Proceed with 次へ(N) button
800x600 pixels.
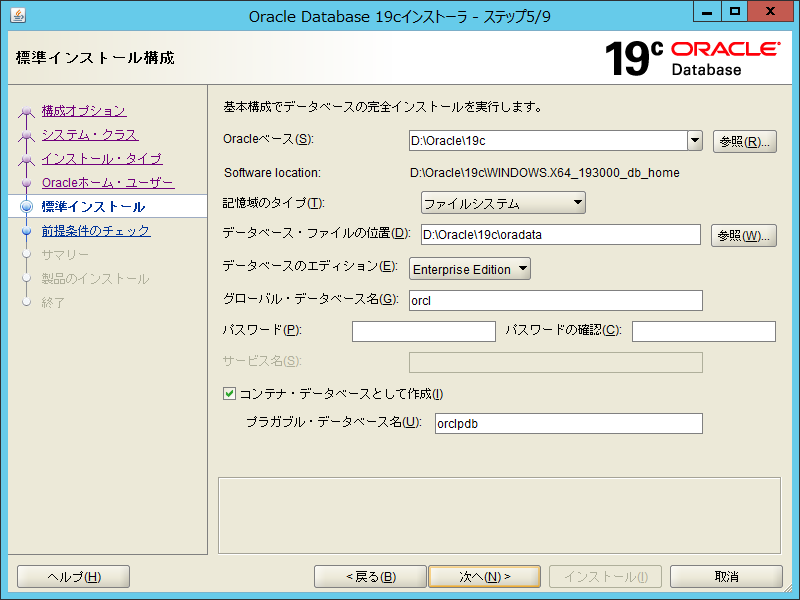click(x=484, y=577)
